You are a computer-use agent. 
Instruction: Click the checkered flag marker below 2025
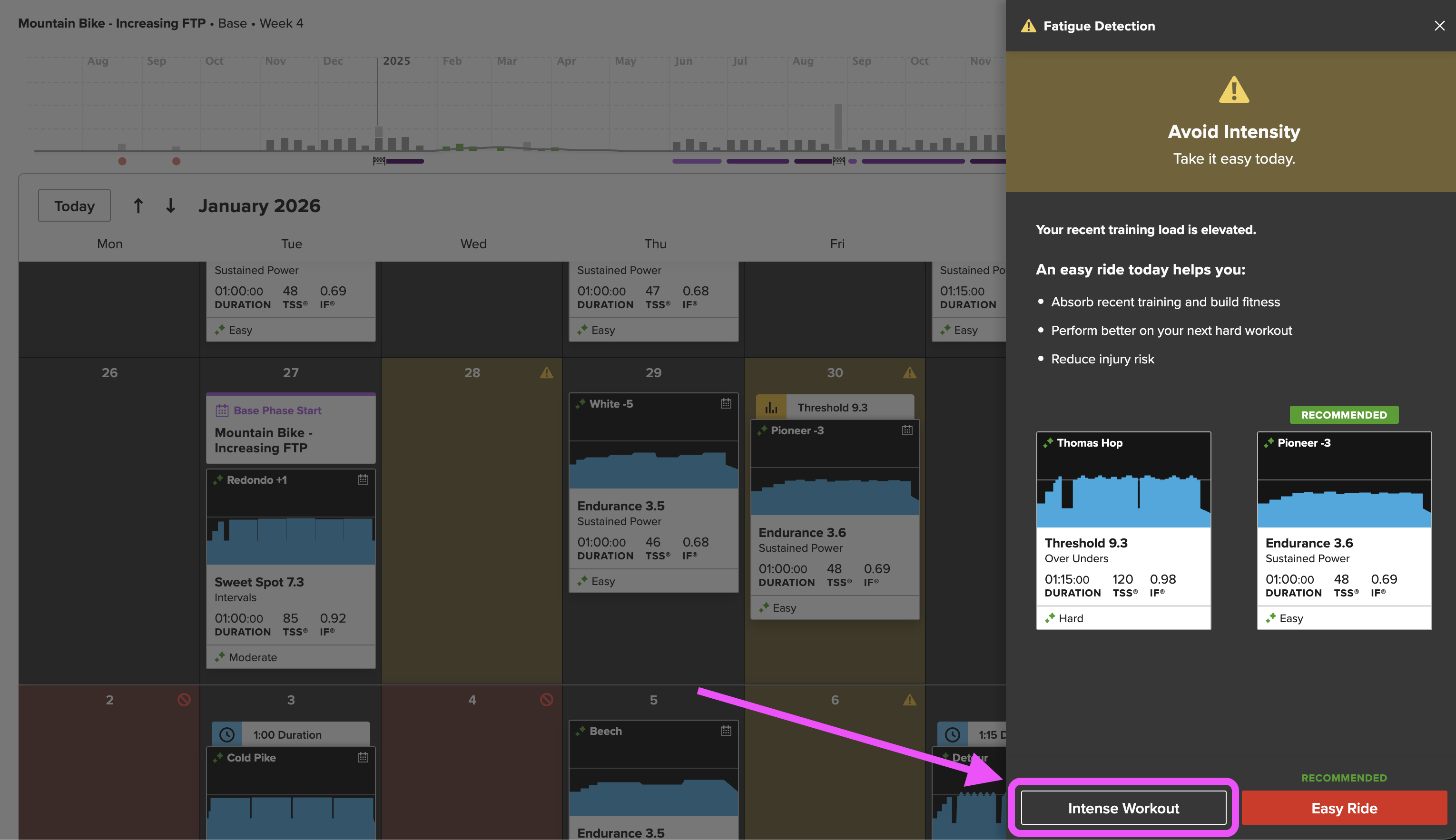tap(379, 161)
